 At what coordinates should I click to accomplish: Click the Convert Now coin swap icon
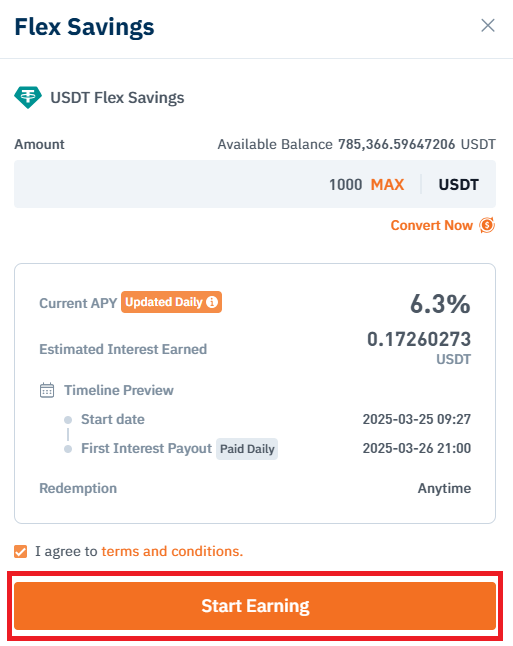487,225
